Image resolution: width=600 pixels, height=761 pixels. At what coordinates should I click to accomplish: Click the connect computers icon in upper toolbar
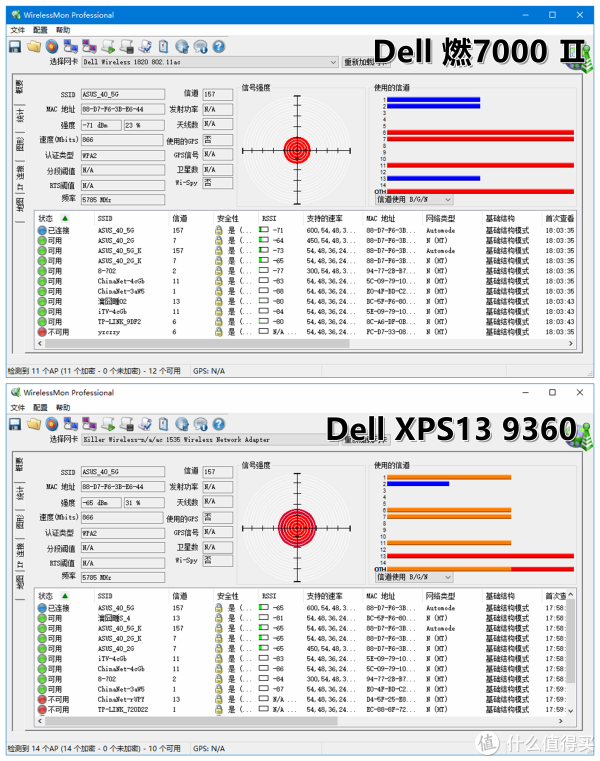(x=70, y=47)
